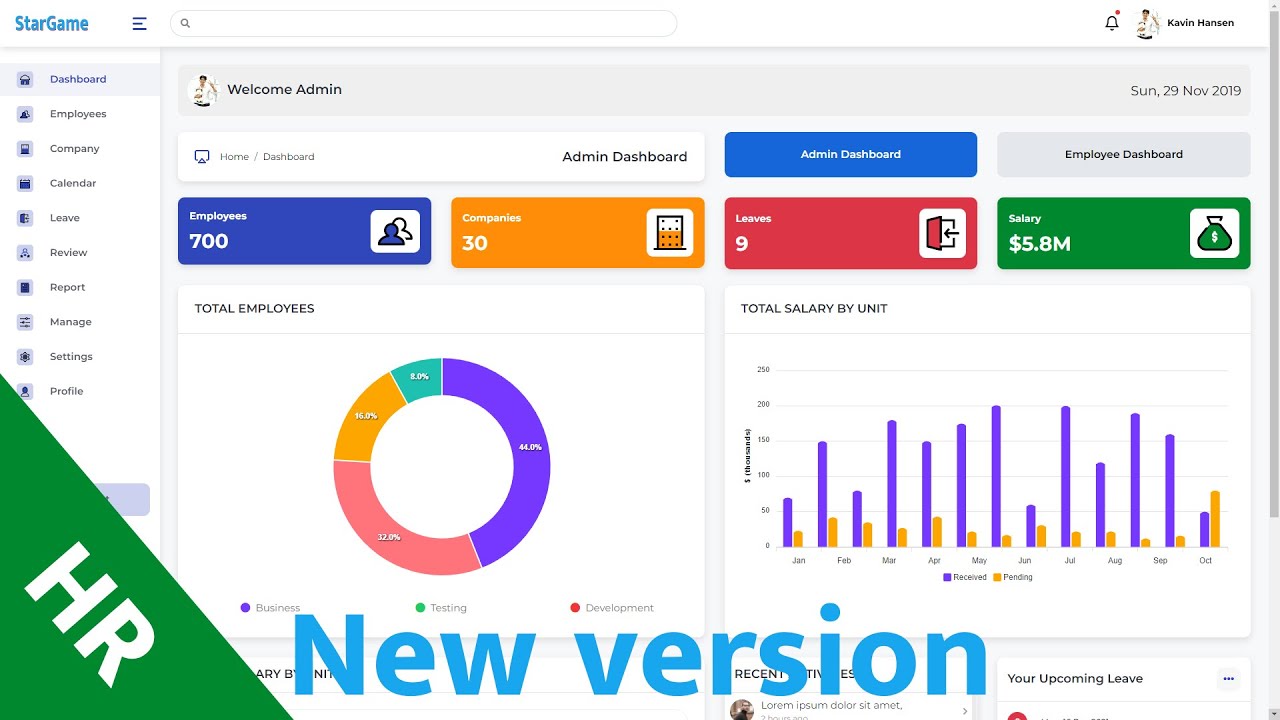Click the Profile sidebar icon
The height and width of the screenshot is (720, 1280).
click(25, 391)
